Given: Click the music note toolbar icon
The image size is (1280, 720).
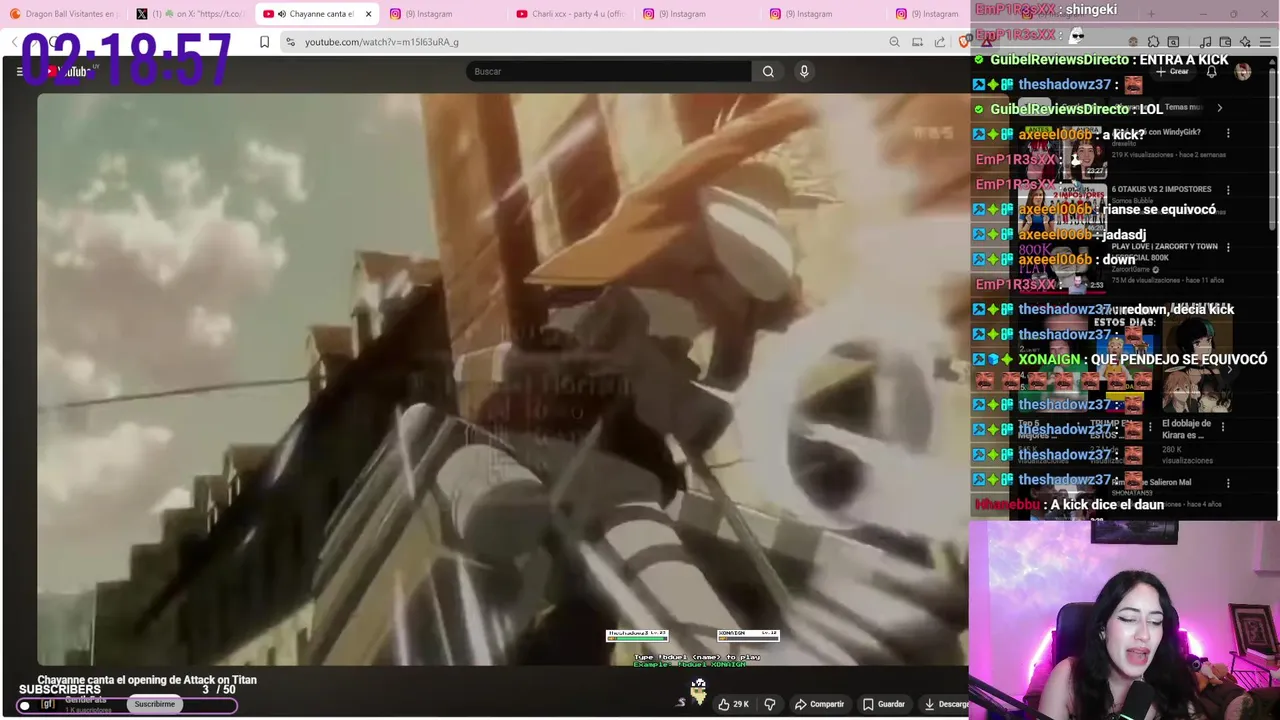Looking at the screenshot, I should pyautogui.click(x=1205, y=42).
